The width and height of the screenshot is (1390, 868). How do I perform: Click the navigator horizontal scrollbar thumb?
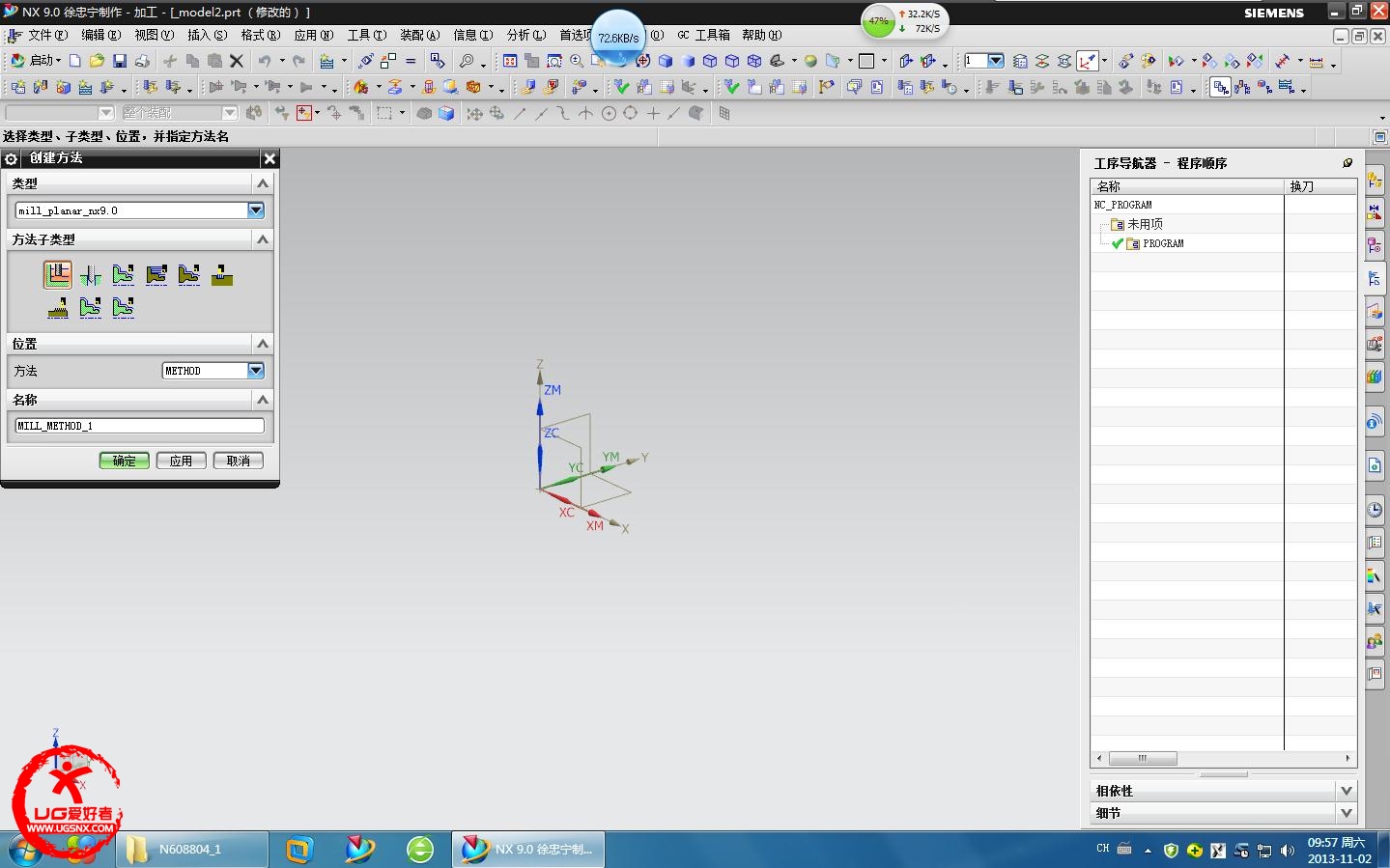click(x=1143, y=758)
